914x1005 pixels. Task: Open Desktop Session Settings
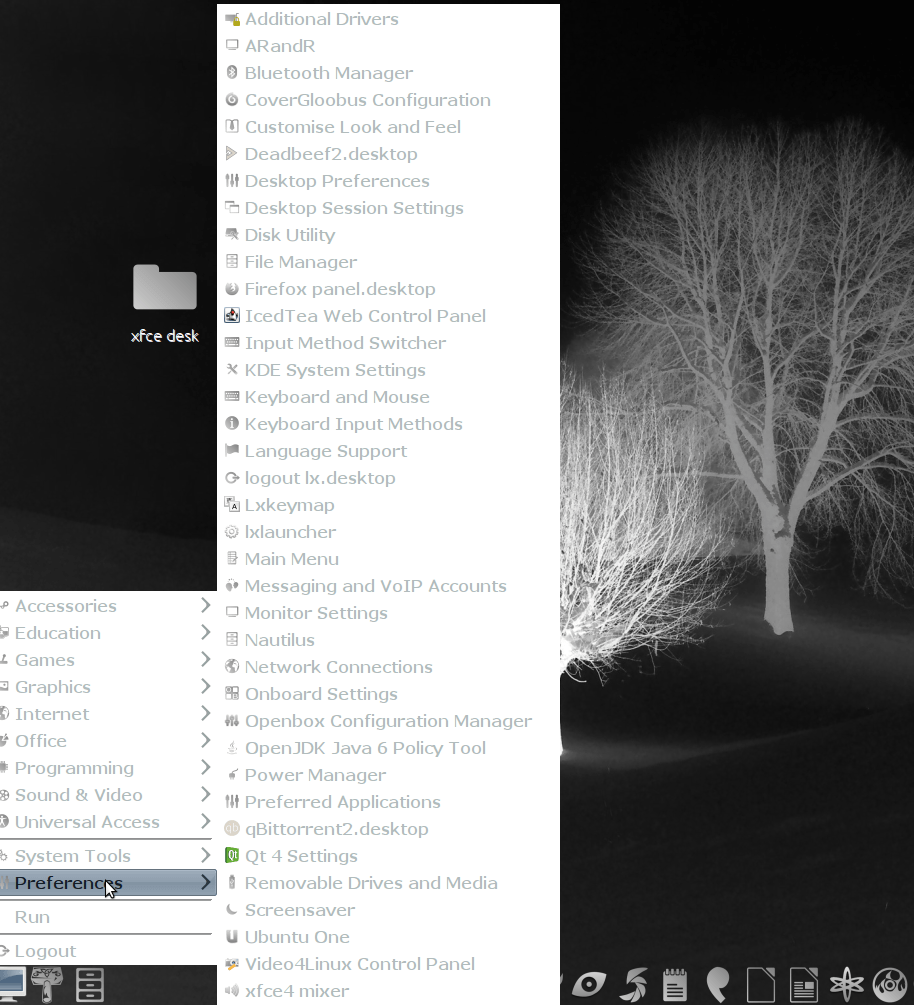click(x=388, y=208)
